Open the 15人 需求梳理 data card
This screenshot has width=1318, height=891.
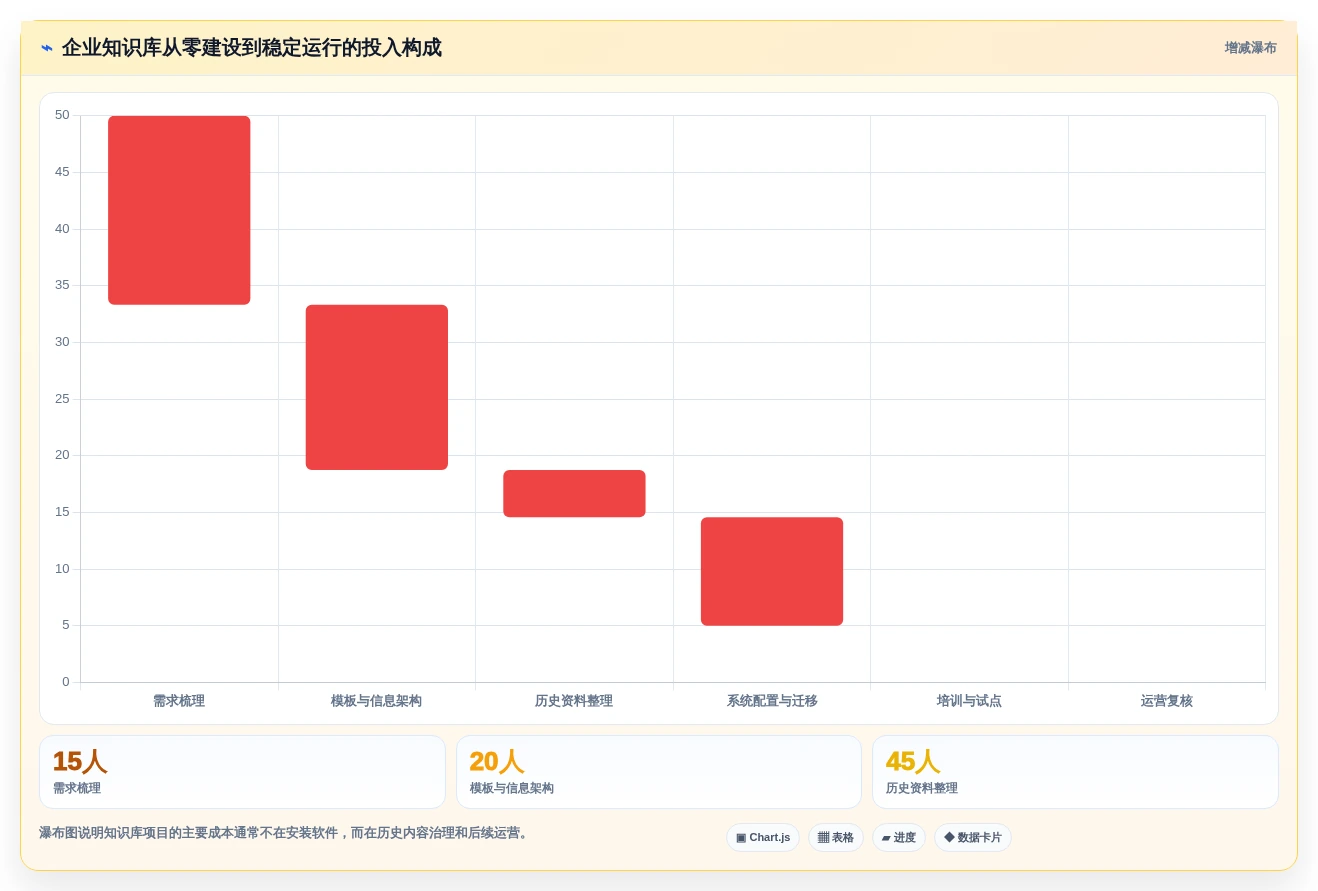click(x=242, y=772)
